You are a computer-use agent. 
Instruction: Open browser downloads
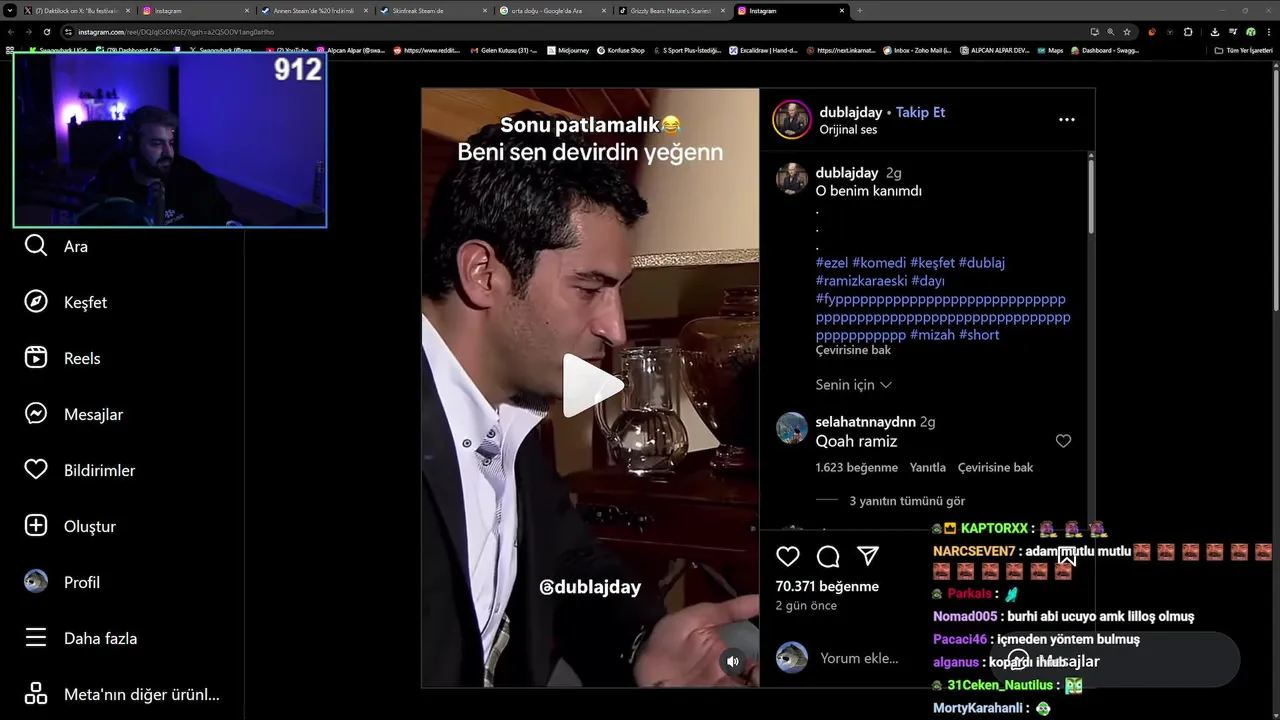[1215, 32]
